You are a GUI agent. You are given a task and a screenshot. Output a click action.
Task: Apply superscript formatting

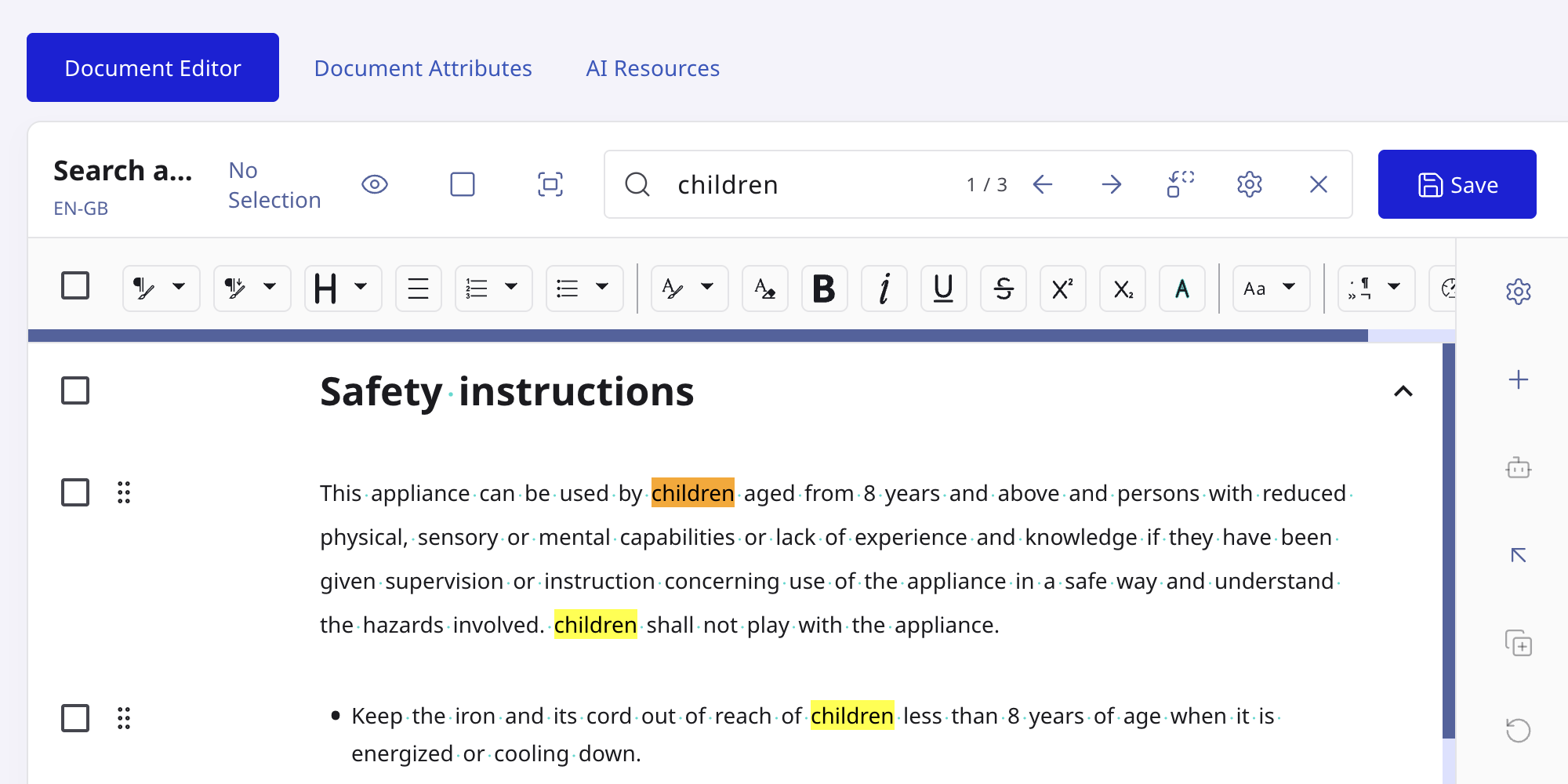pos(1063,289)
